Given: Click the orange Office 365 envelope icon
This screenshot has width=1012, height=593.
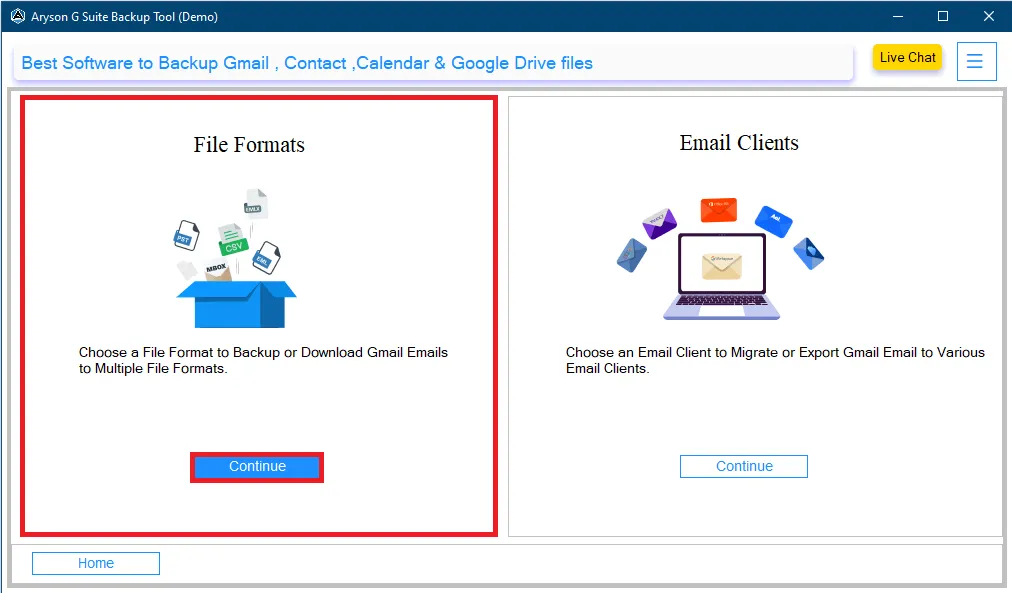Looking at the screenshot, I should (718, 209).
